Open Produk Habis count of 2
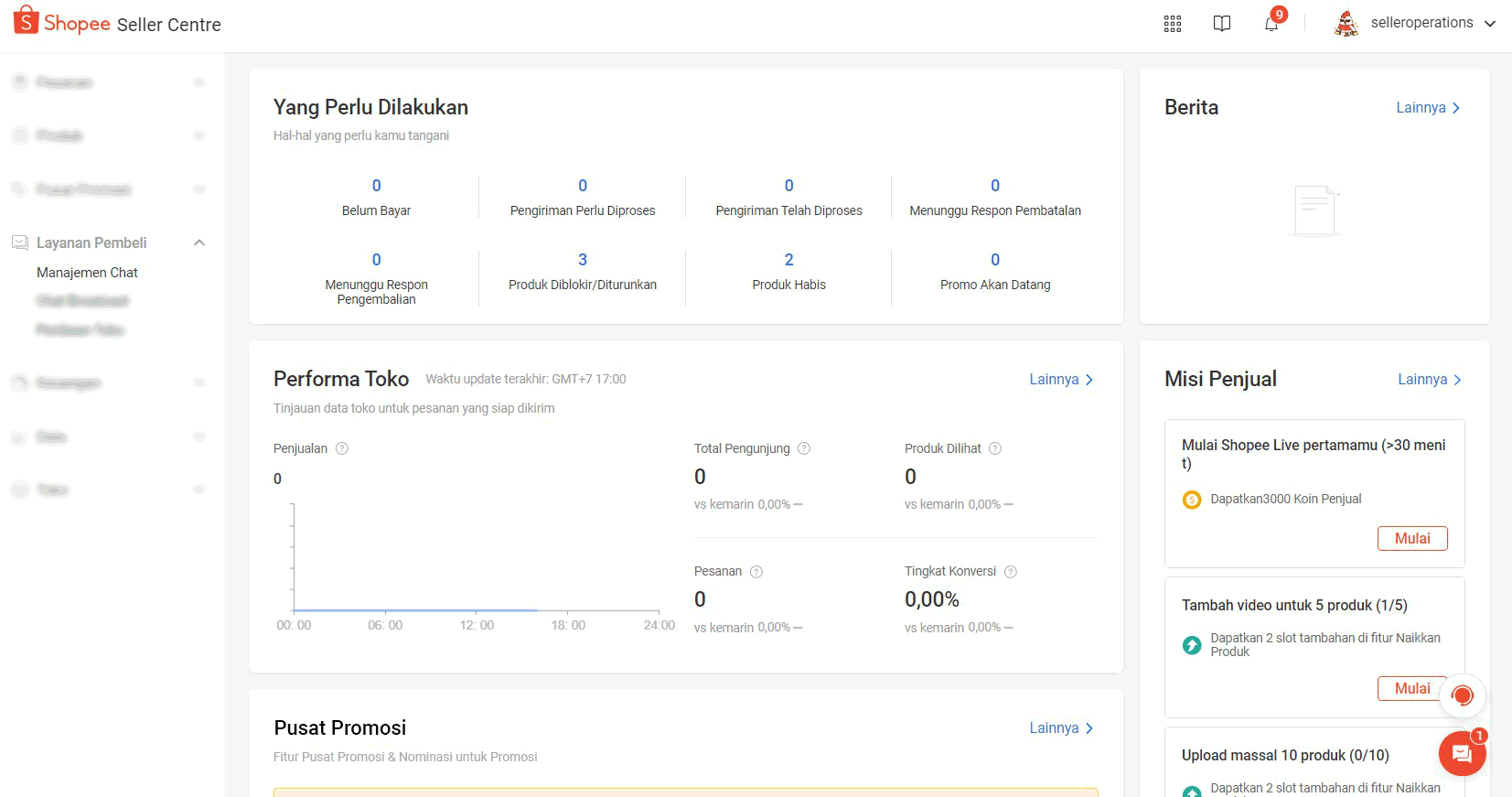This screenshot has height=797, width=1512. (788, 260)
